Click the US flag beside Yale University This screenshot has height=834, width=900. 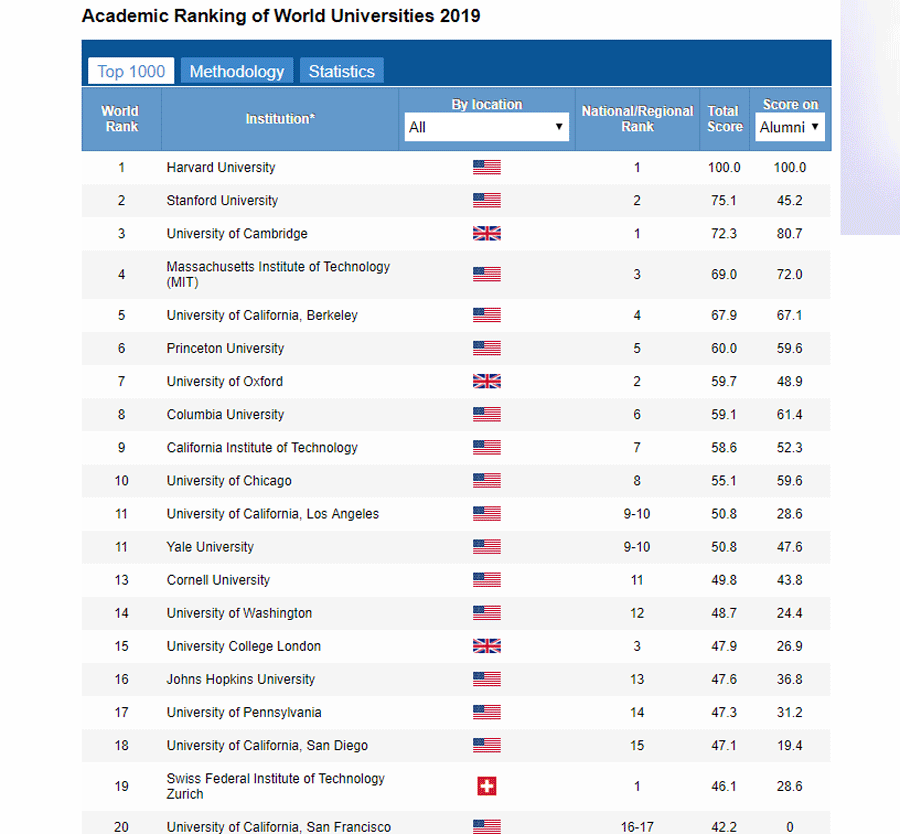click(486, 547)
